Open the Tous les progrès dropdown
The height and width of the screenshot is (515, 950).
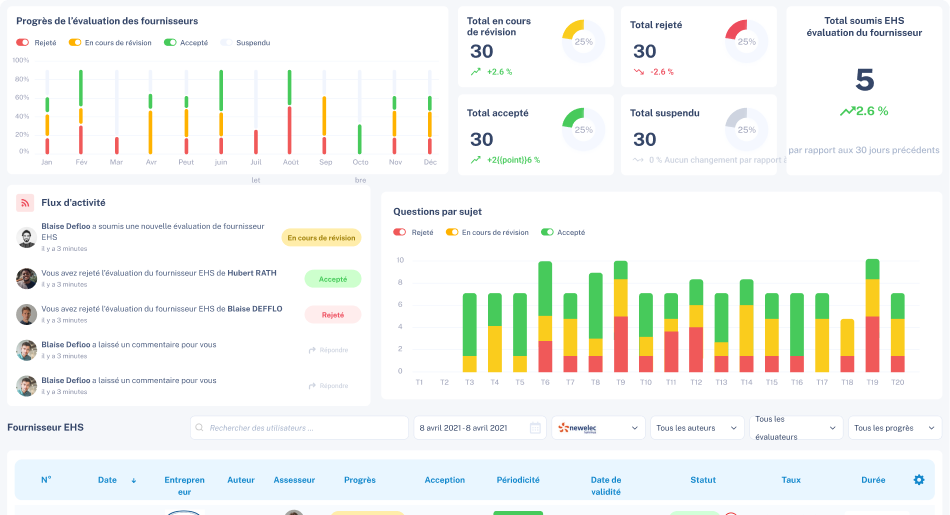coord(895,428)
